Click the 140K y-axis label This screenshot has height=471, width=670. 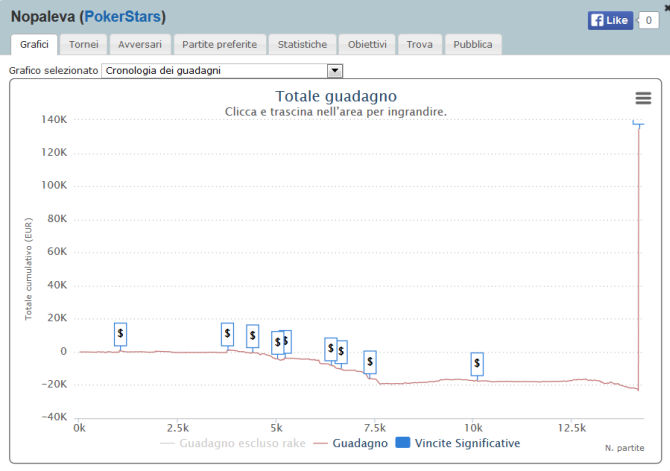[54, 119]
